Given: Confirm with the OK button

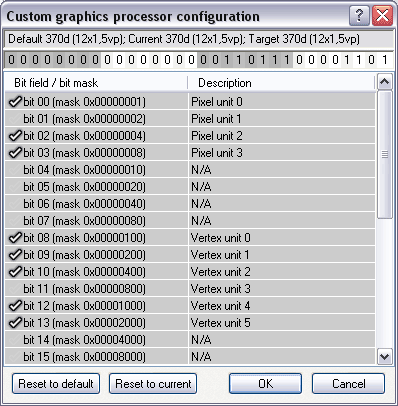Looking at the screenshot, I should (265, 384).
